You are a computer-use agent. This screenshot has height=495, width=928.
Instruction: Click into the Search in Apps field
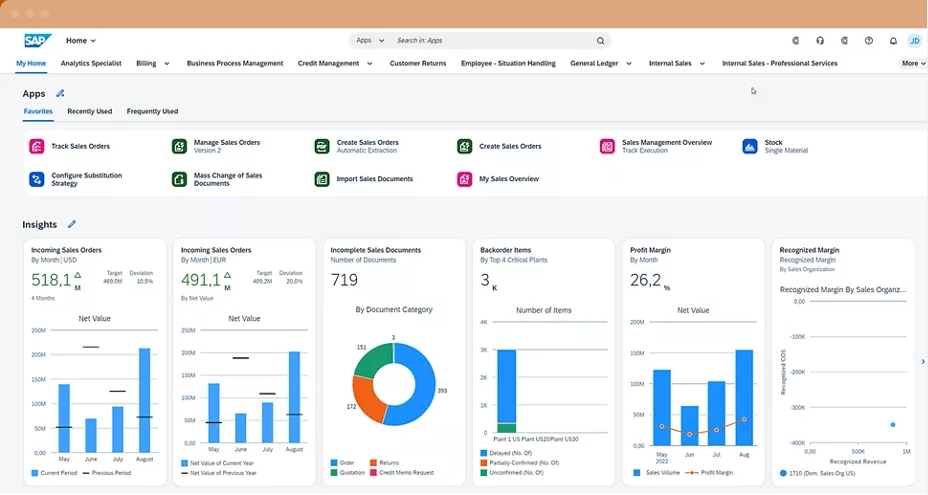coord(490,41)
